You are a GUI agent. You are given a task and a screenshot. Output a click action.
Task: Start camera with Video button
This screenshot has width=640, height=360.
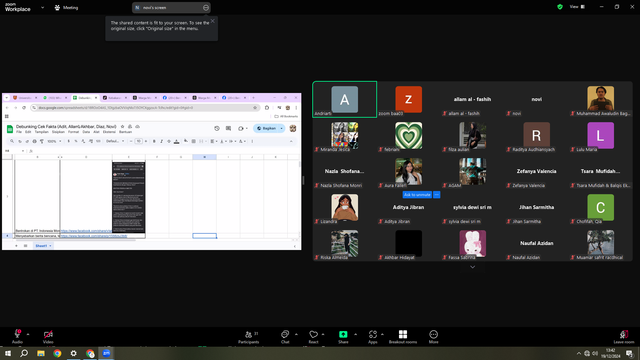click(48, 337)
